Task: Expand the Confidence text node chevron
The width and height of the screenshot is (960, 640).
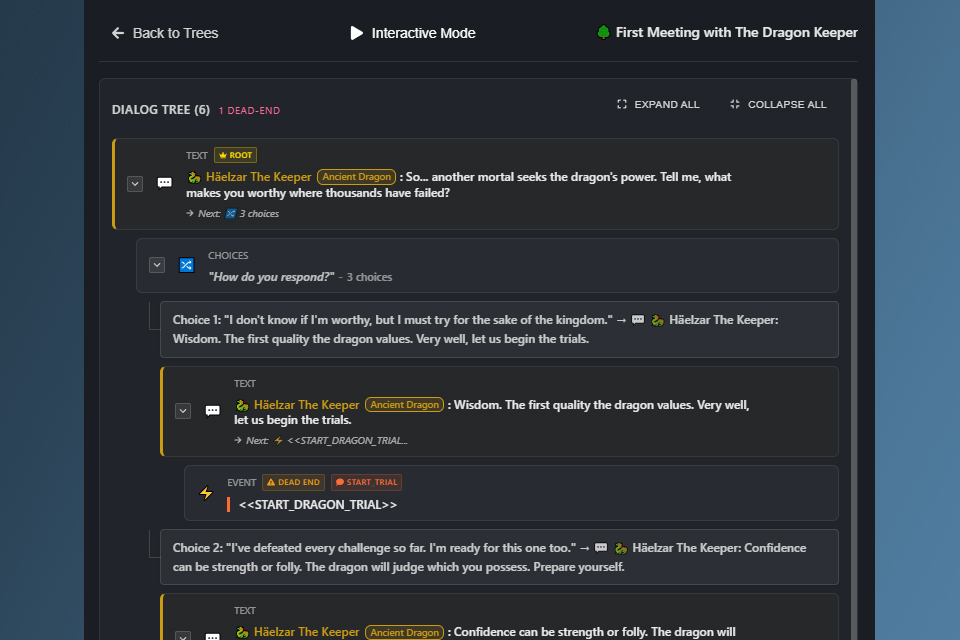Action: (x=182, y=637)
